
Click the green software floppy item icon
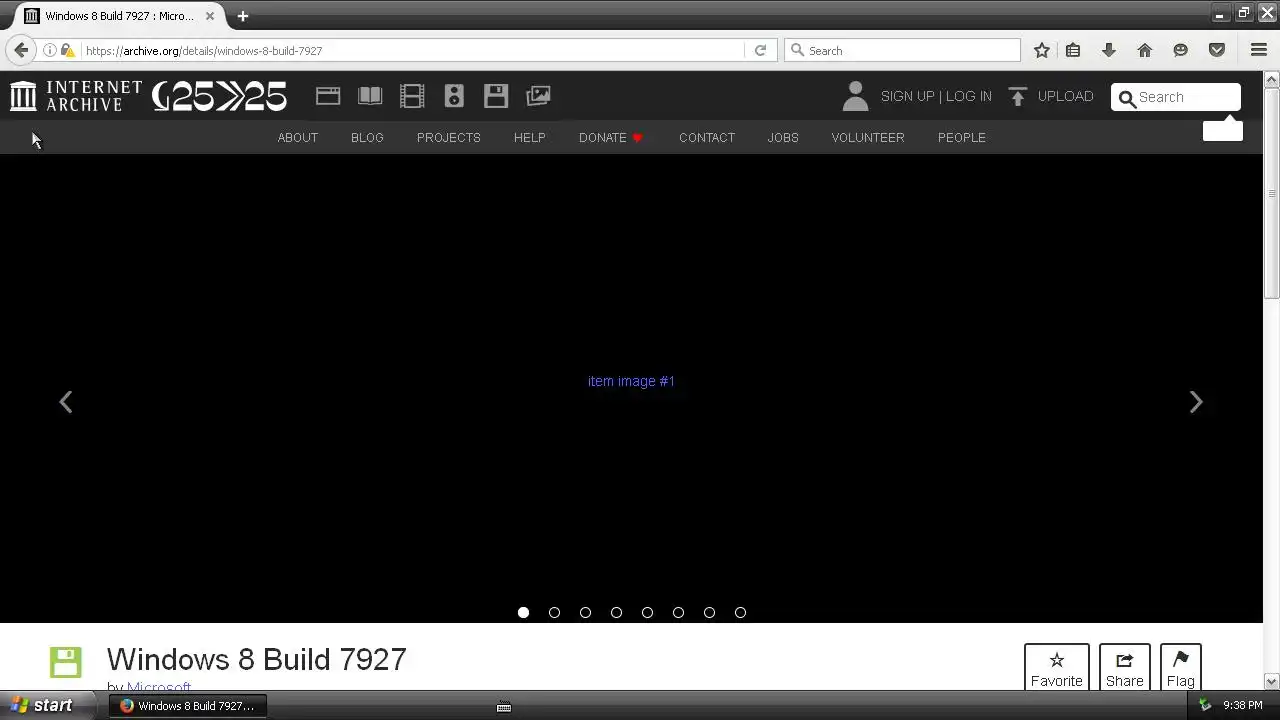[x=66, y=662]
